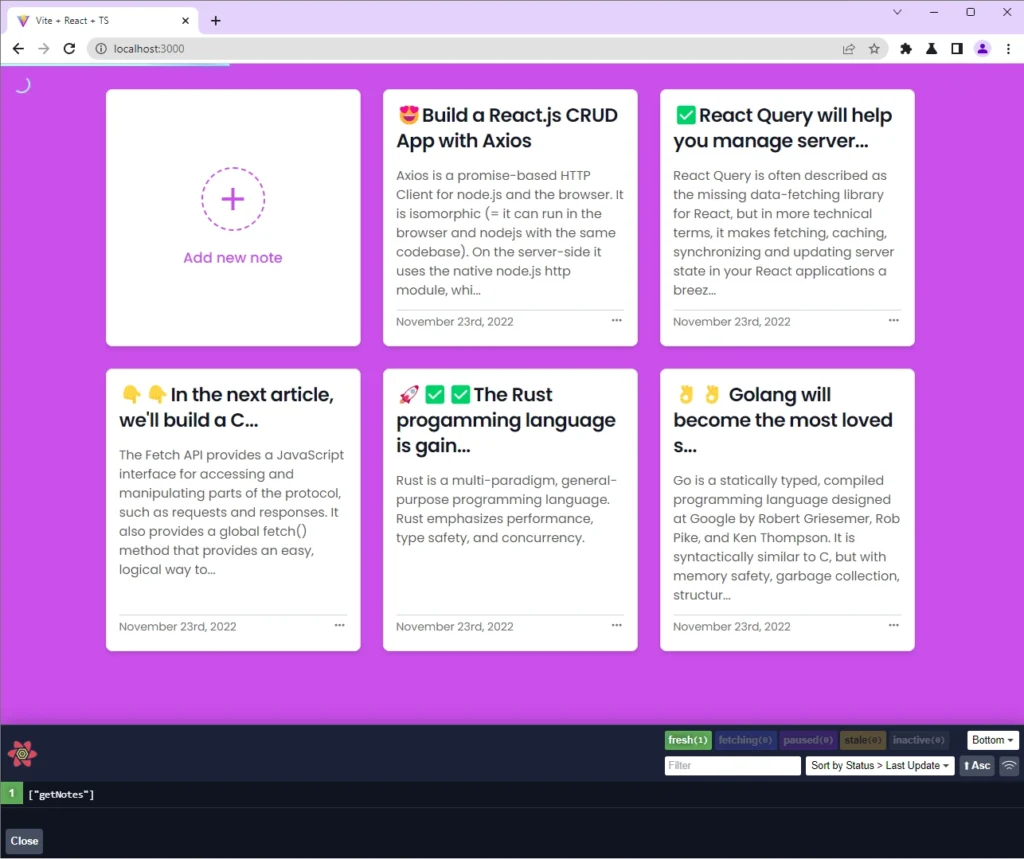Open the browser extensions puzzle icon
The width and height of the screenshot is (1024, 859).
click(906, 48)
